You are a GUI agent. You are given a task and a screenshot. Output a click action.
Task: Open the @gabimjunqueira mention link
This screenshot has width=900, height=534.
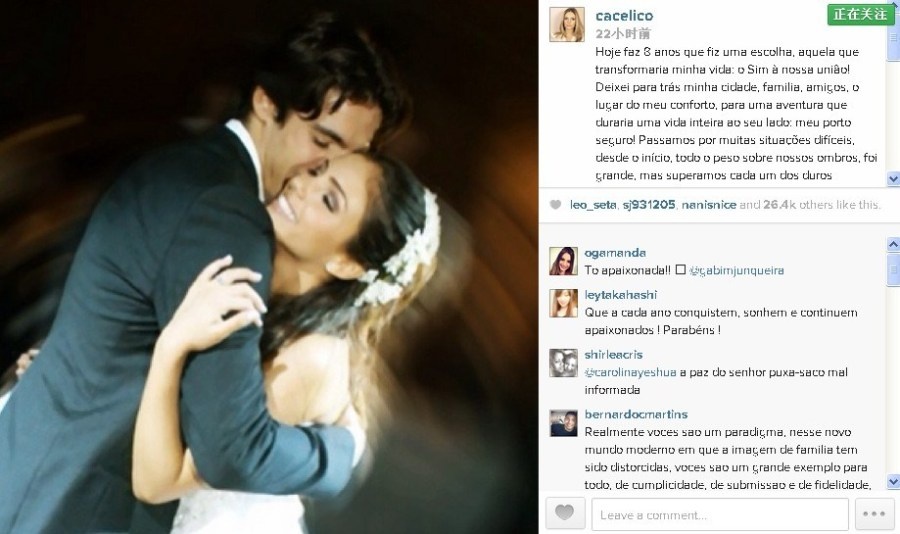click(x=736, y=270)
